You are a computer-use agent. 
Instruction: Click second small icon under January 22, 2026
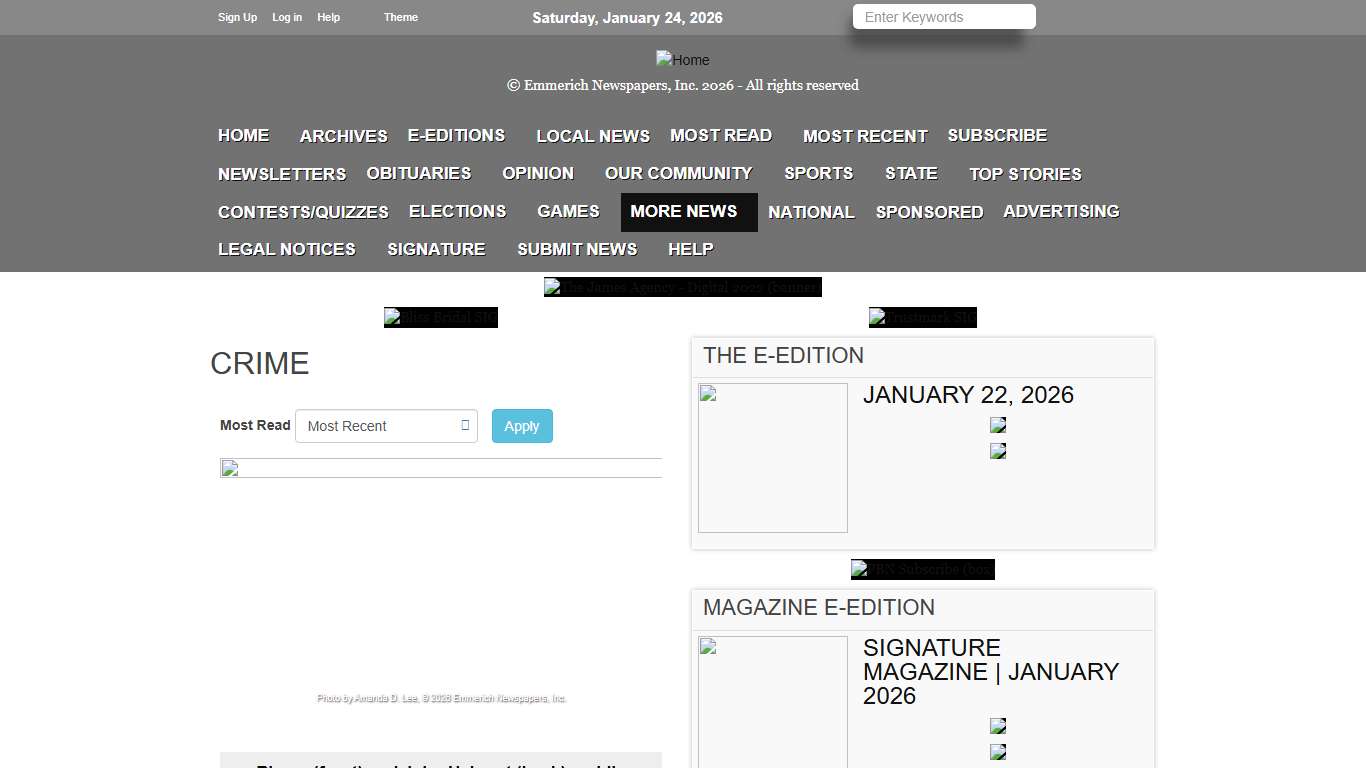[x=998, y=451]
